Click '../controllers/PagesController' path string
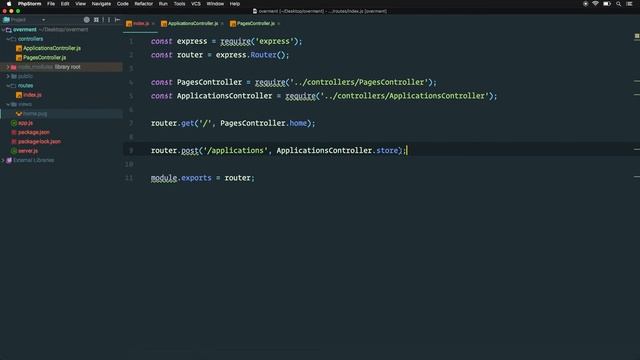Viewport: 640px width, 360px height. pos(359,82)
